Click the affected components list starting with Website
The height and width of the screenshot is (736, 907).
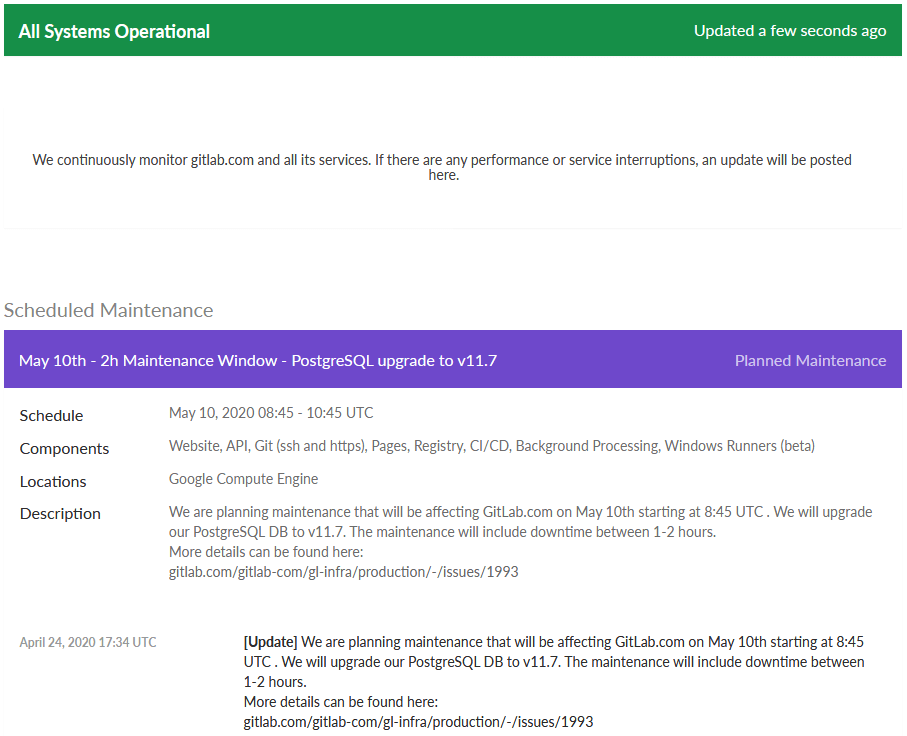[491, 446]
